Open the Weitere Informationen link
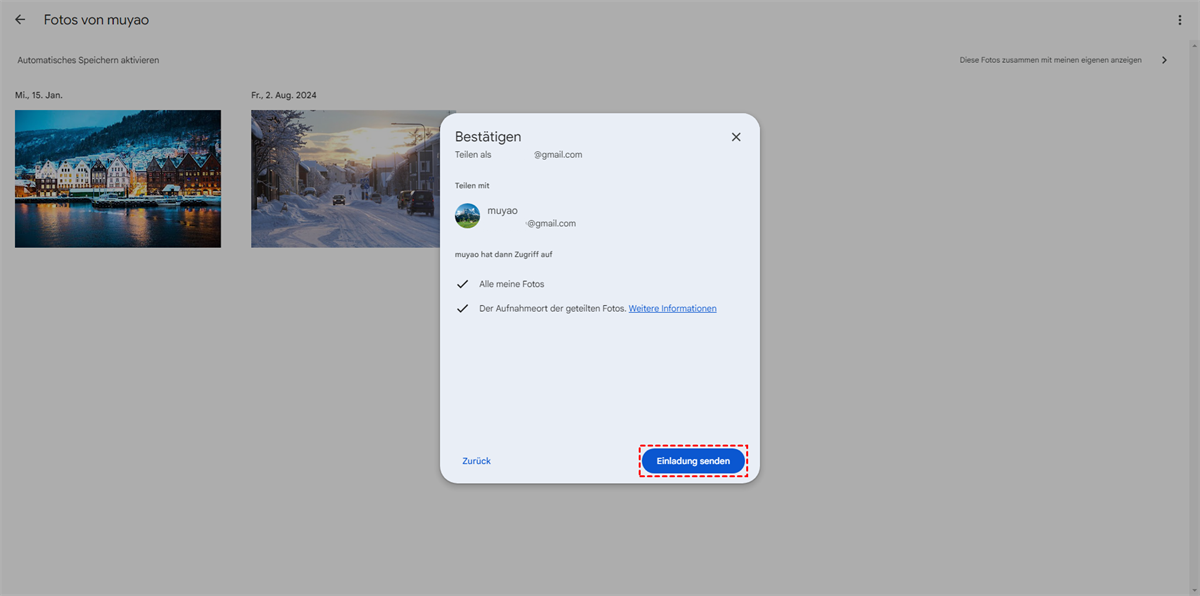This screenshot has width=1200, height=596. pyautogui.click(x=672, y=308)
